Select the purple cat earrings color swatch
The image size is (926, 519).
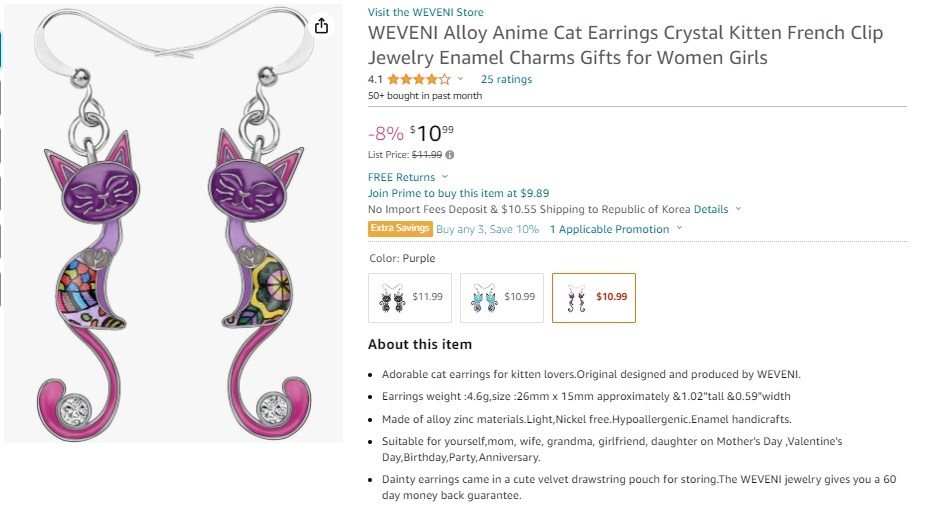593,297
